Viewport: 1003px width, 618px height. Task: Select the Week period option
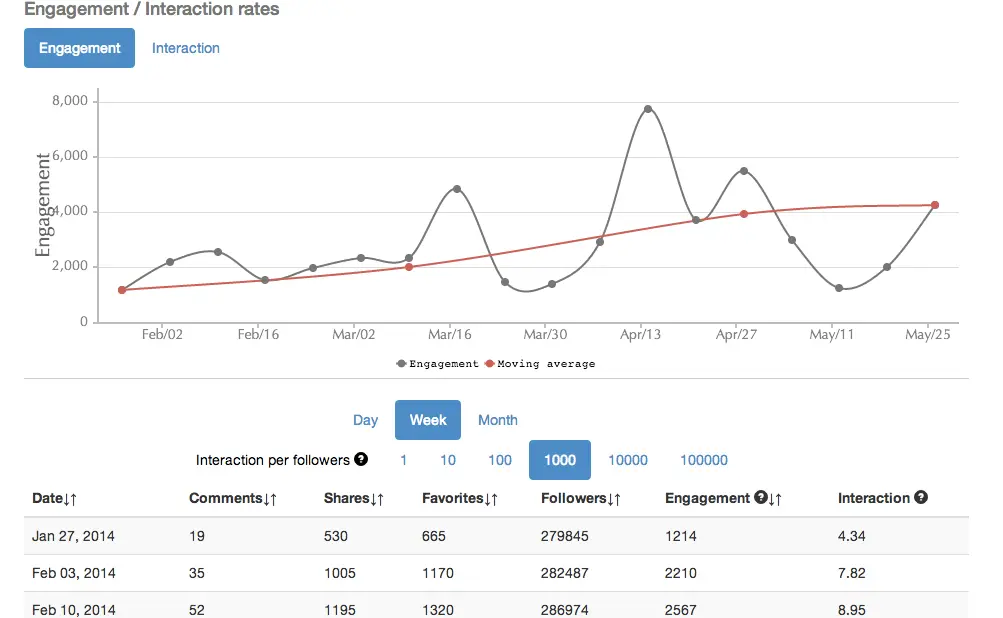click(428, 420)
